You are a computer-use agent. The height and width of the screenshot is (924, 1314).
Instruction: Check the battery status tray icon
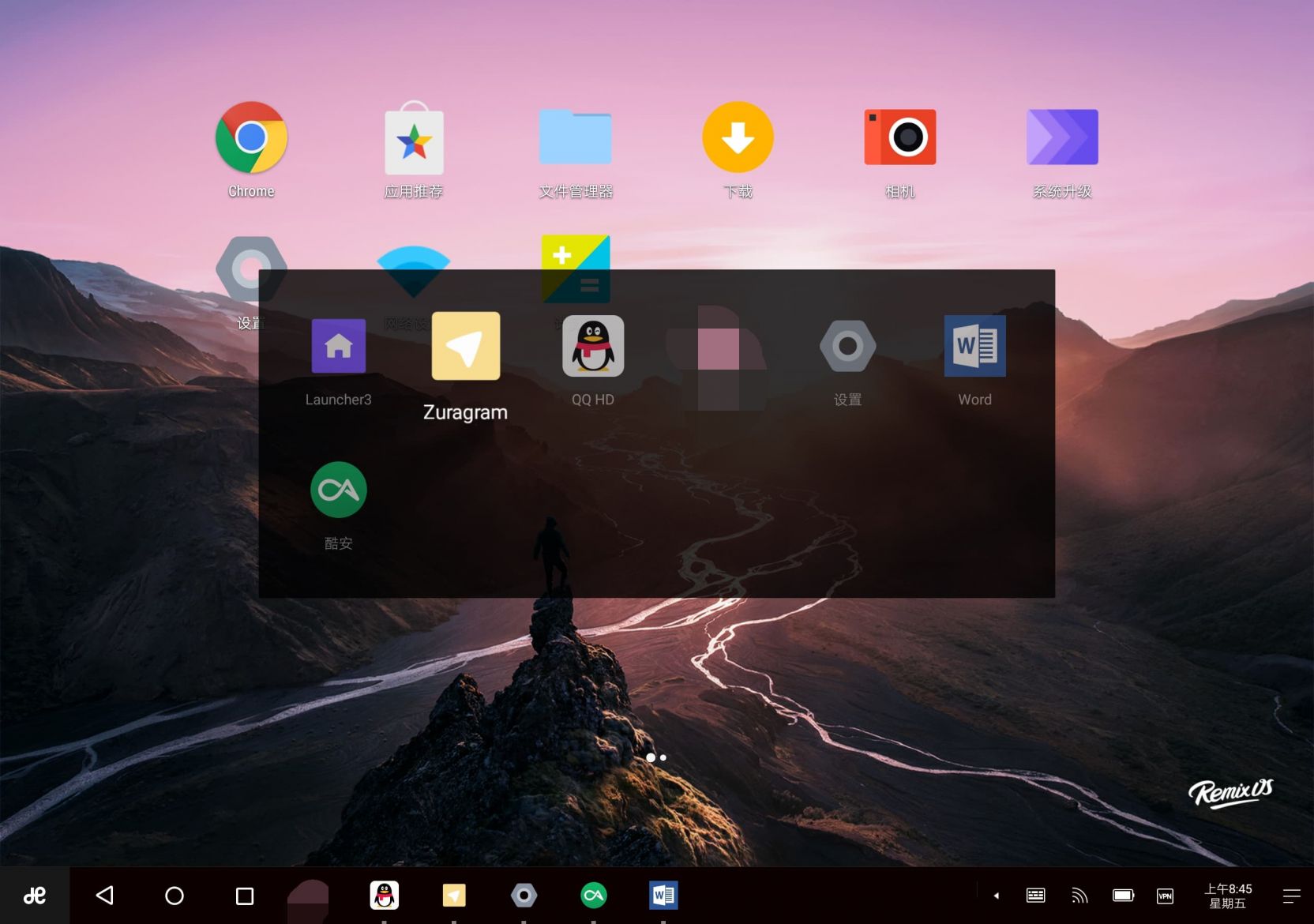point(1124,896)
